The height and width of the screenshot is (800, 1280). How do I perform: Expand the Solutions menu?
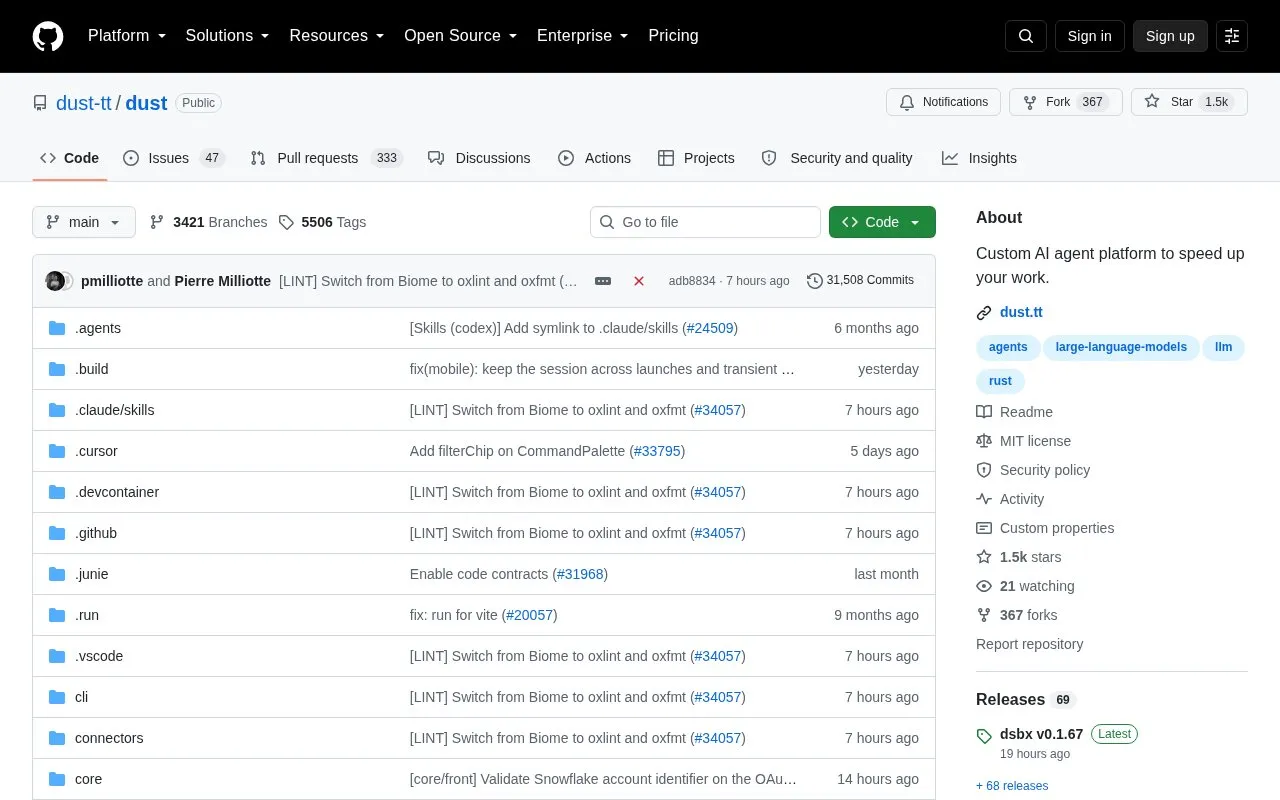[228, 36]
